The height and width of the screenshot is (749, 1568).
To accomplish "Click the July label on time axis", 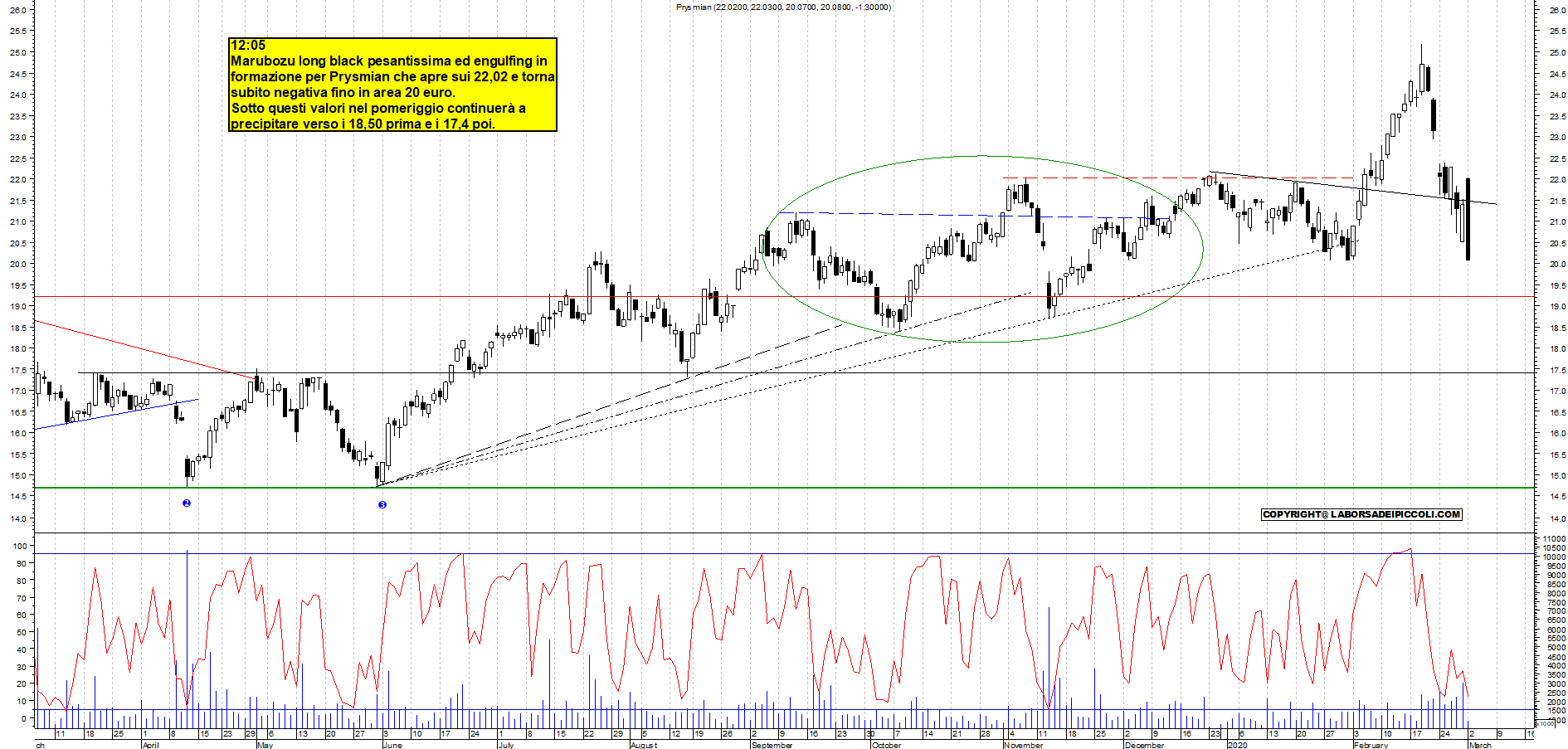I will [505, 745].
